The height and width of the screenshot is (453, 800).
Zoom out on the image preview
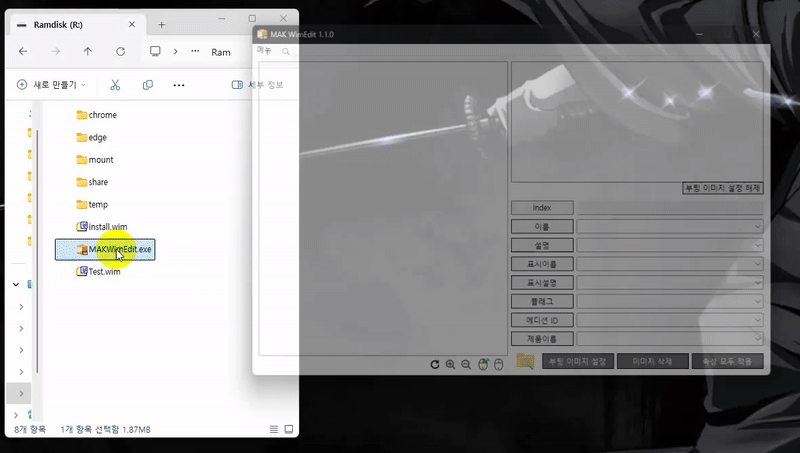(466, 364)
